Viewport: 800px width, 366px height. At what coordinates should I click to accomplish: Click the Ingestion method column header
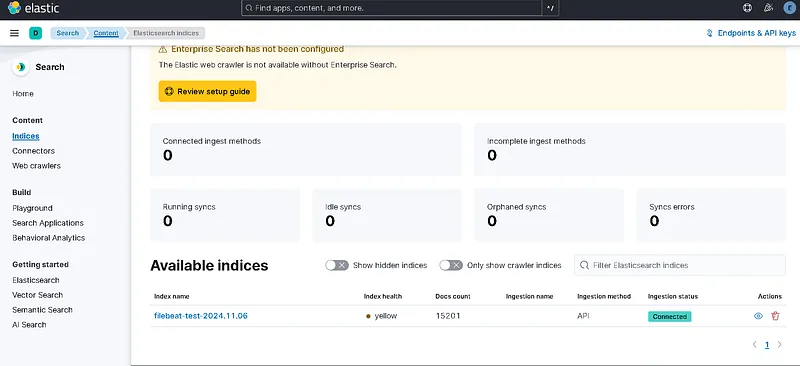point(604,297)
